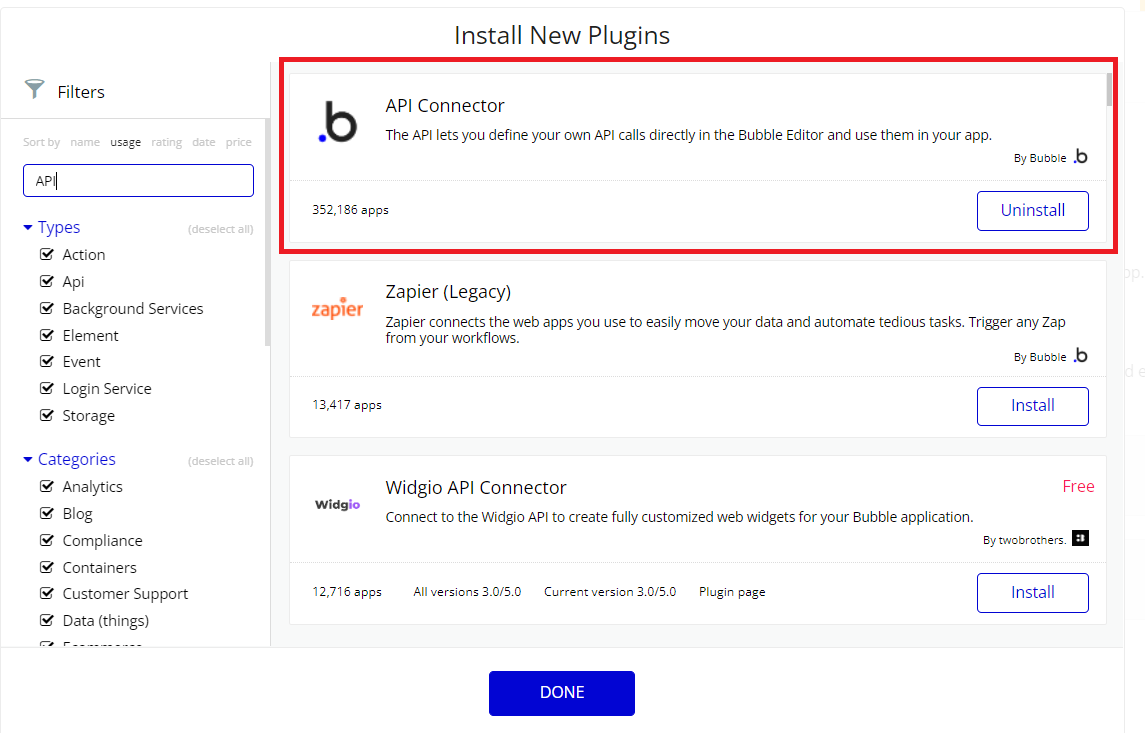Uncheck the Storage type checkbox
The height and width of the screenshot is (733, 1145).
coord(47,415)
